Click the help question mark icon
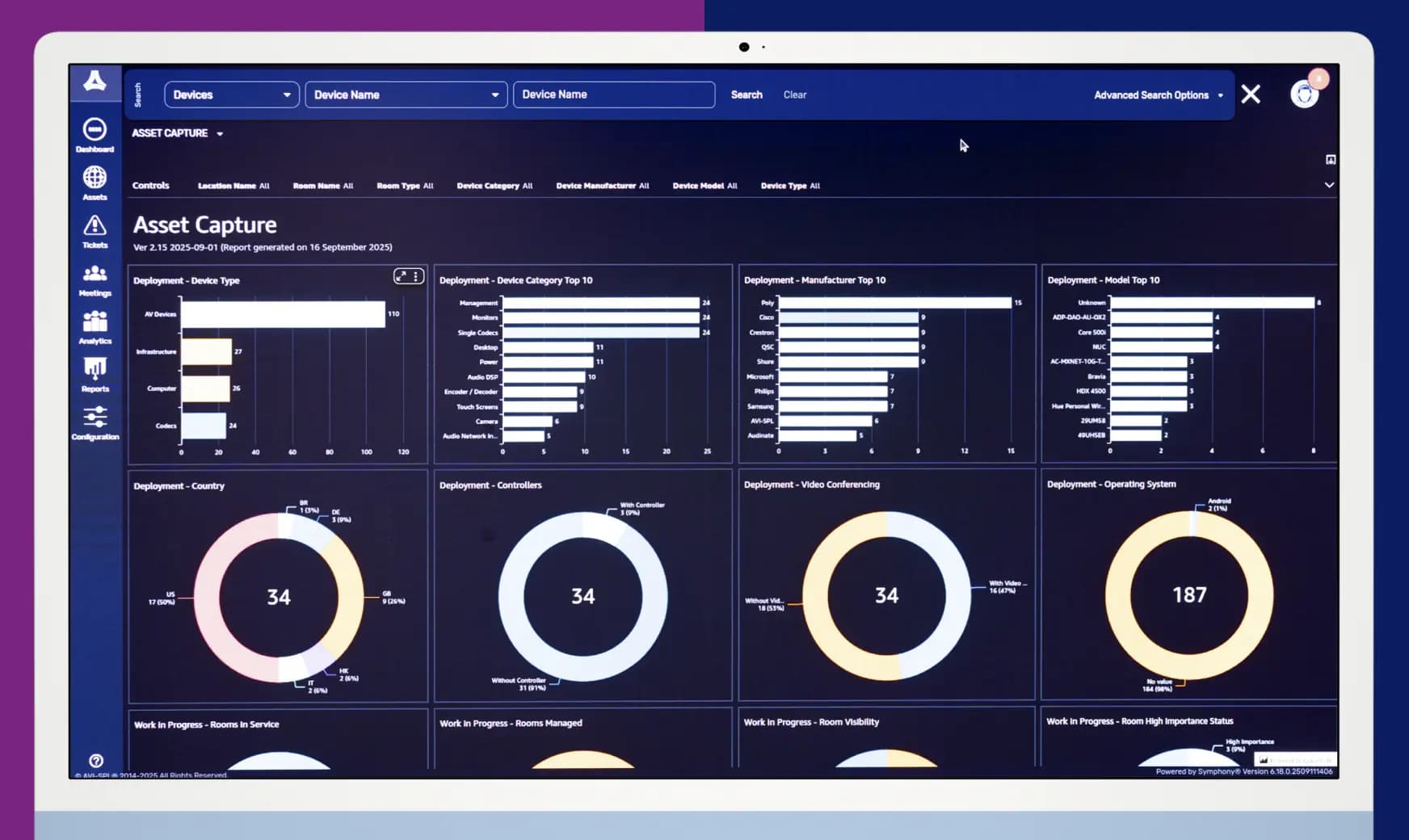 point(96,761)
